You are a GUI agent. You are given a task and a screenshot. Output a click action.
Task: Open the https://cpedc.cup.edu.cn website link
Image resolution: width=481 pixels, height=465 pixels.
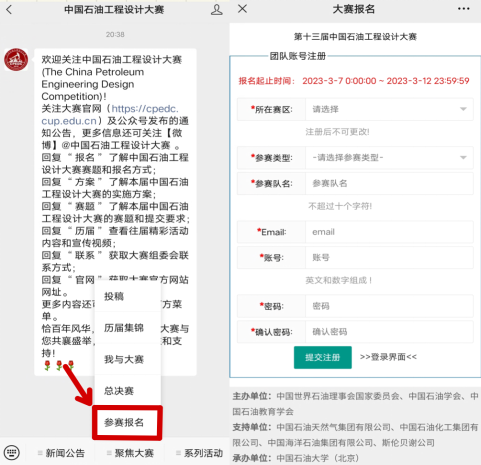[110, 115]
